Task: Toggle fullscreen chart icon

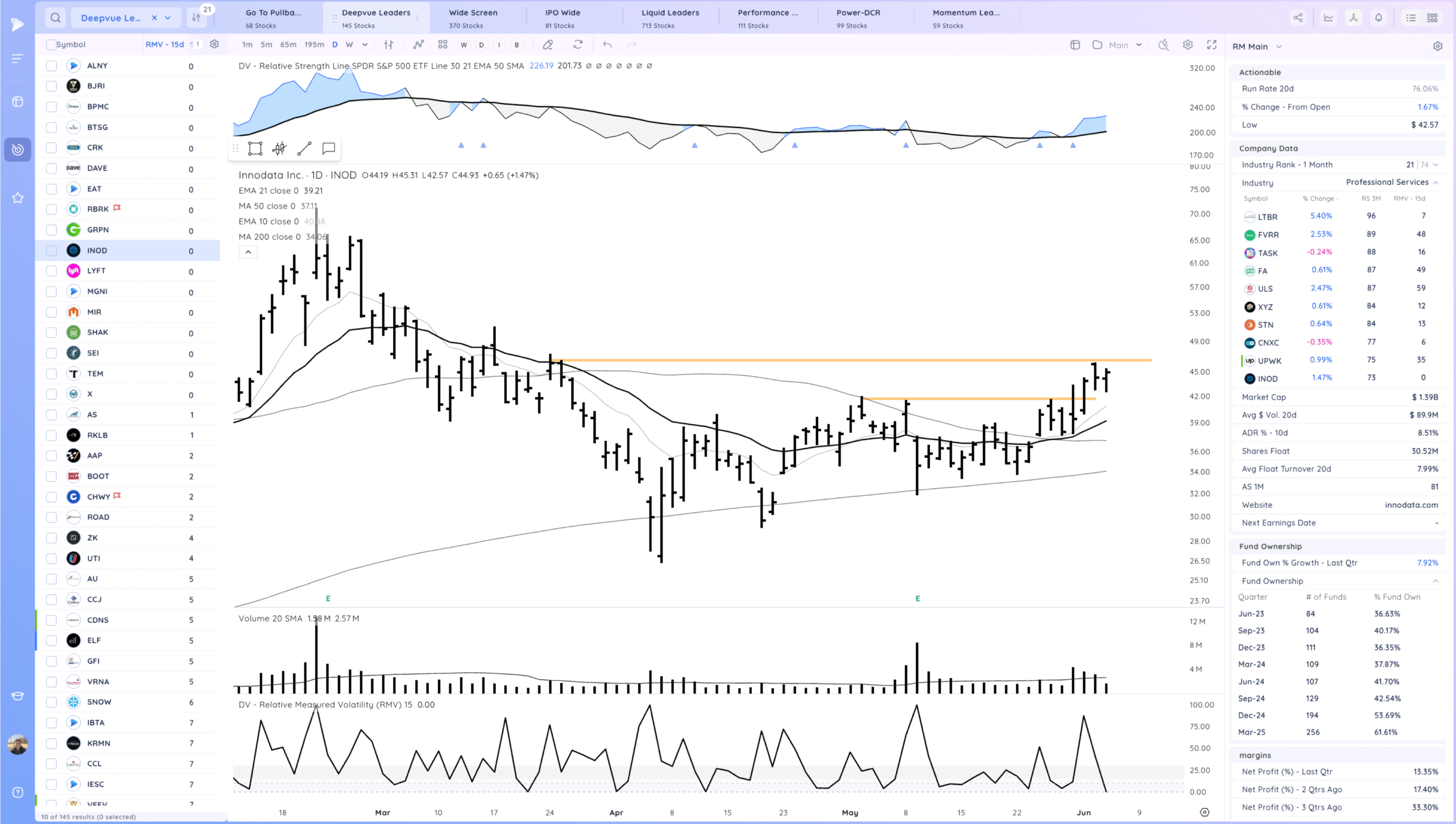Action: click(1211, 44)
